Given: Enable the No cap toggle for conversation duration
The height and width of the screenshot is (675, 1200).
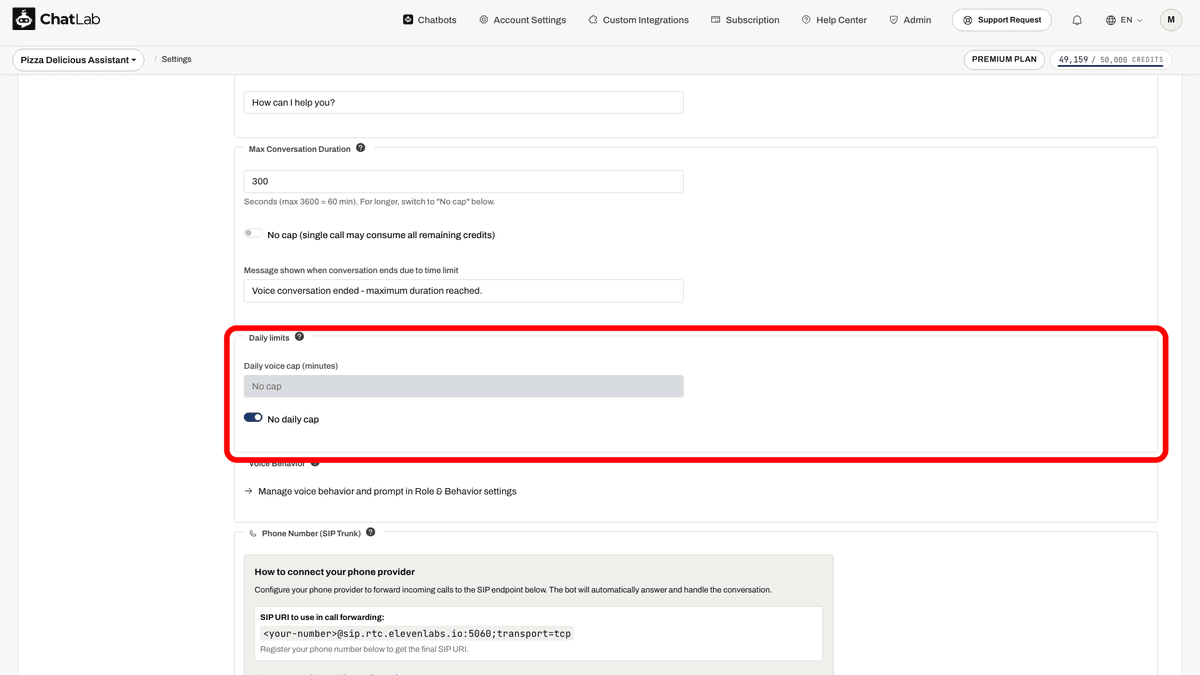Looking at the screenshot, I should [253, 234].
